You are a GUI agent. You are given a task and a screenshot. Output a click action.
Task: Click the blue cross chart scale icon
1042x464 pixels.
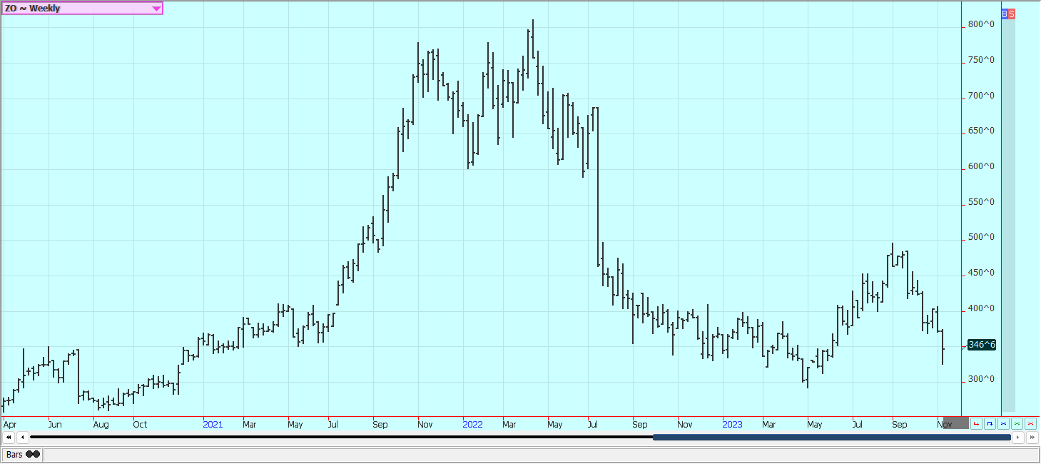point(1003,423)
